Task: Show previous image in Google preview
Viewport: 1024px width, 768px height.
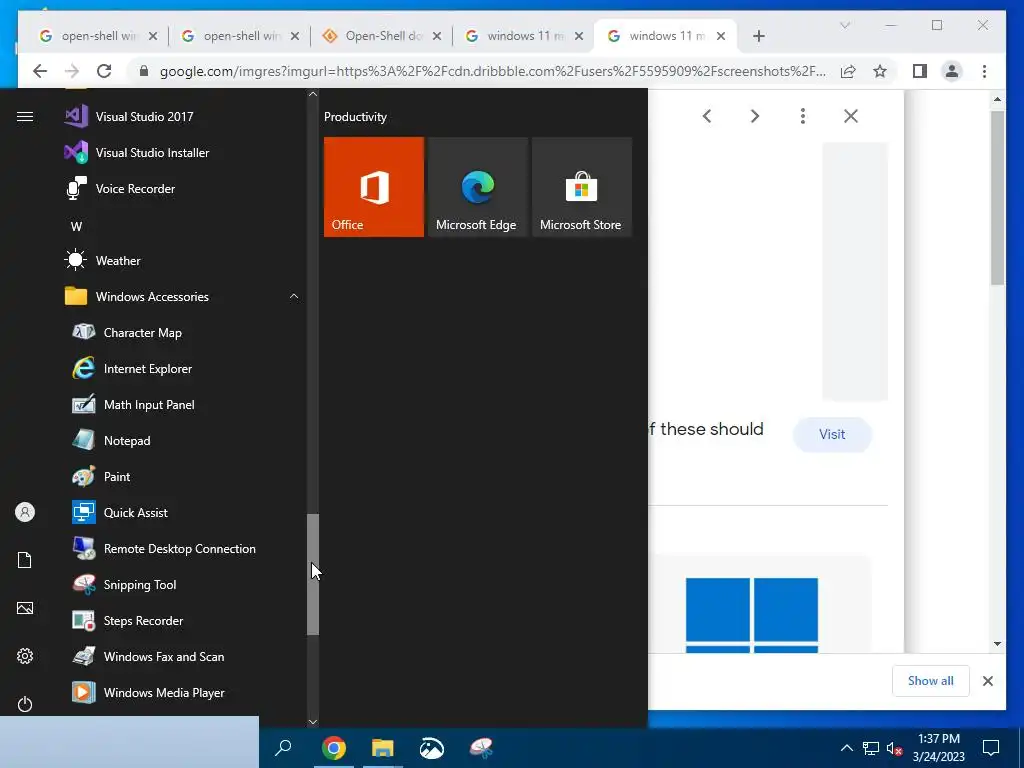Action: point(707,116)
